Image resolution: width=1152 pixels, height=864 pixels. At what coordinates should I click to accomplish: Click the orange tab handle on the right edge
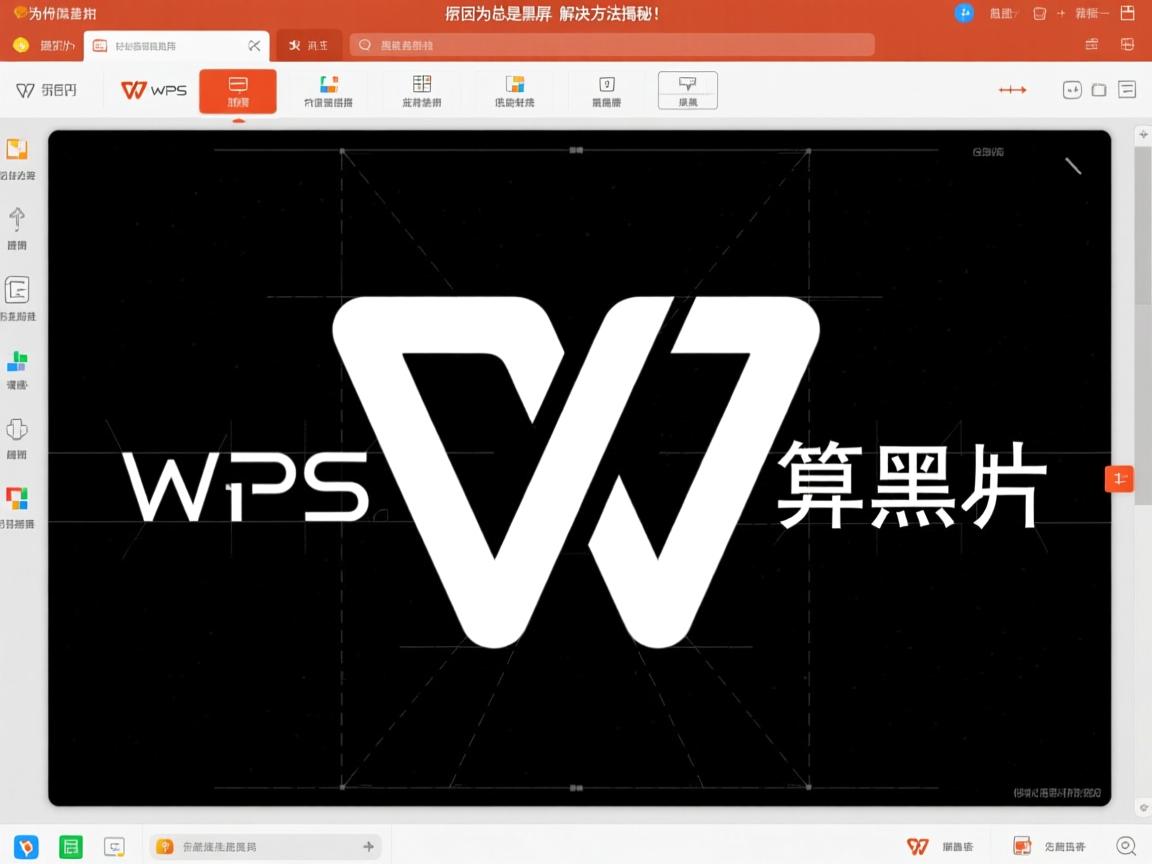(1120, 479)
